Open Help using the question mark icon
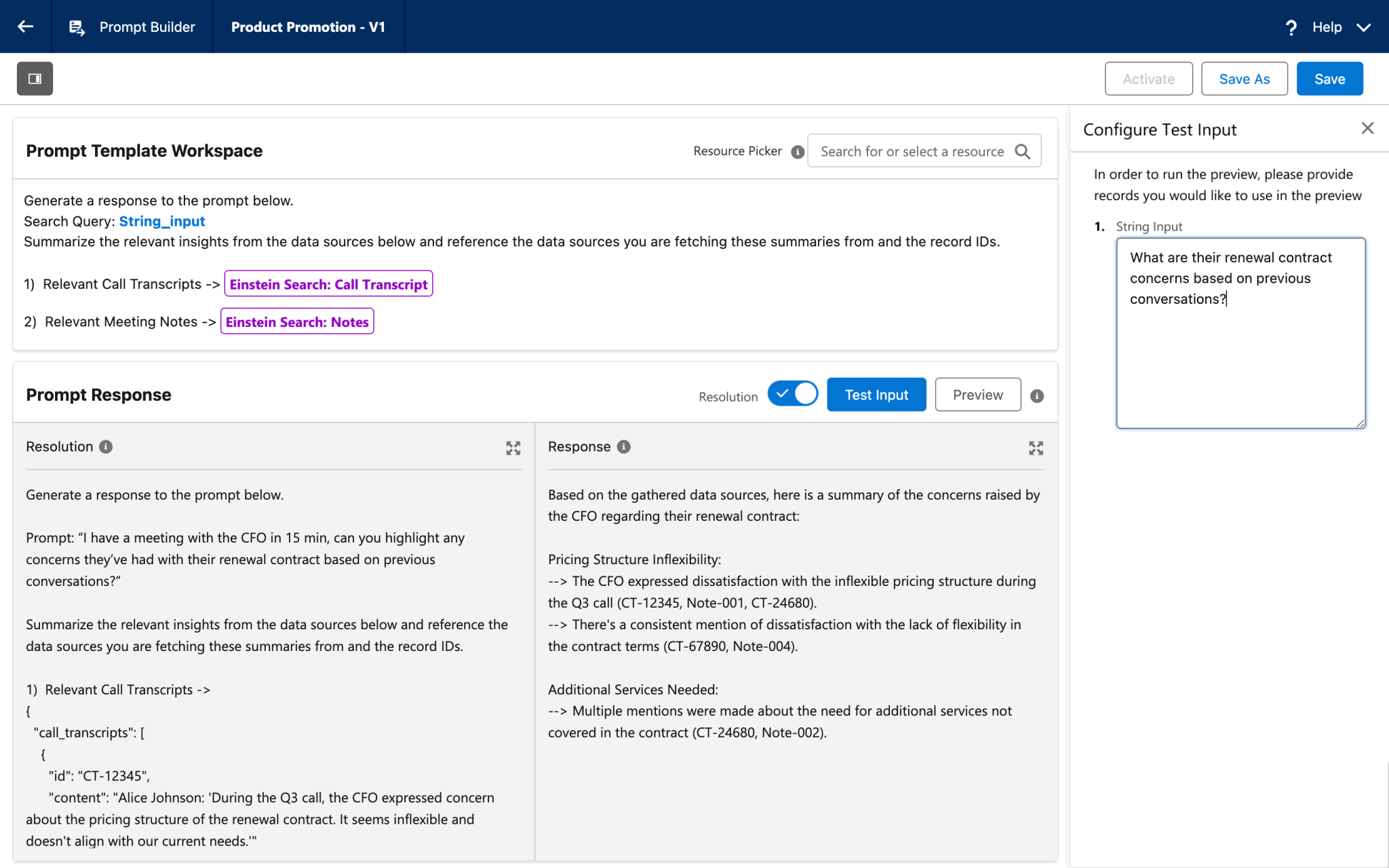1389x868 pixels. [x=1290, y=26]
